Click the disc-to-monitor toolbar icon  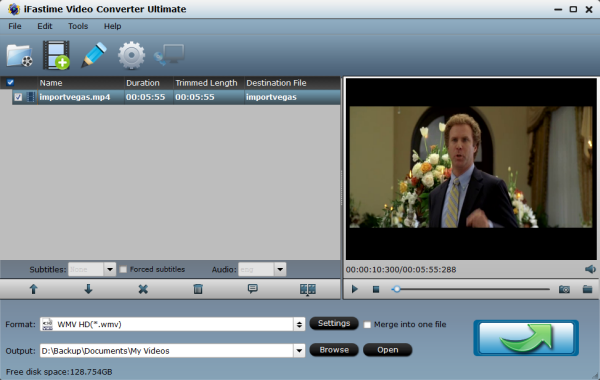pos(169,55)
